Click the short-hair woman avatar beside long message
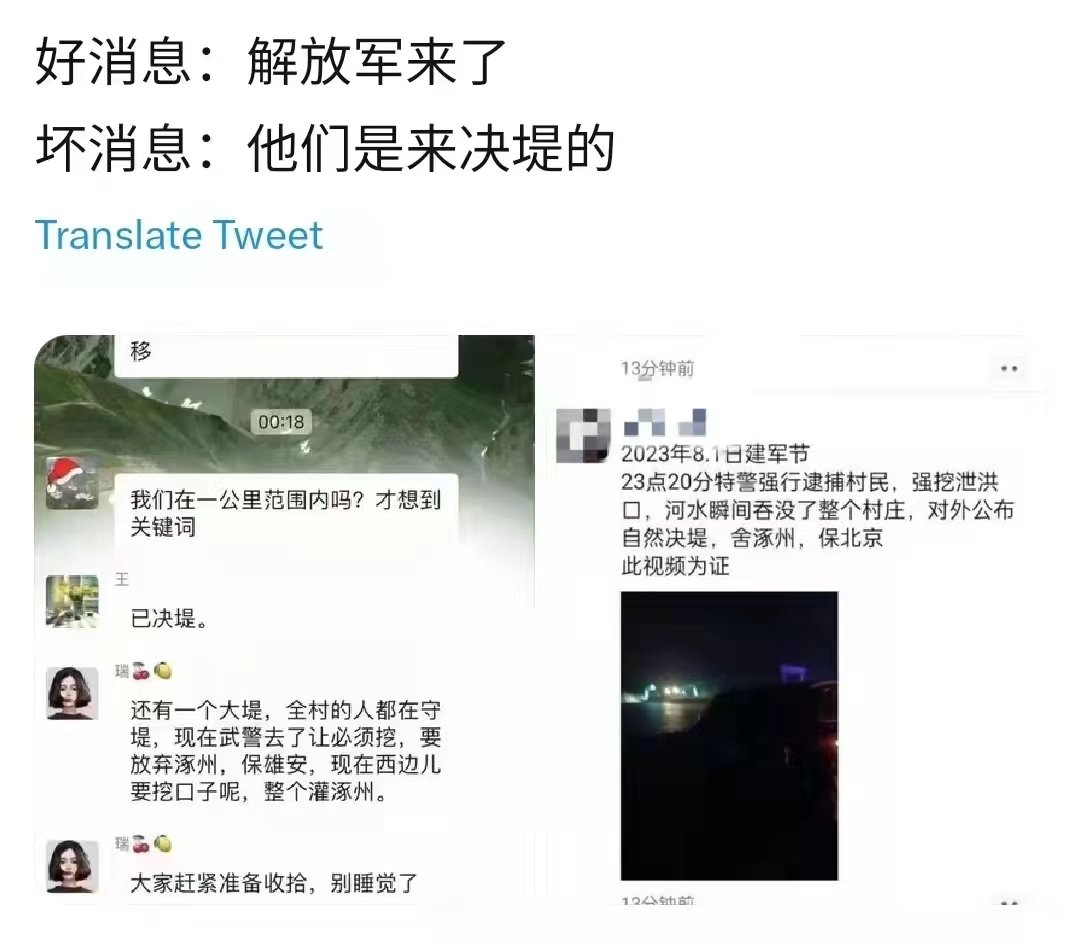1080x948 pixels. pyautogui.click(x=72, y=692)
